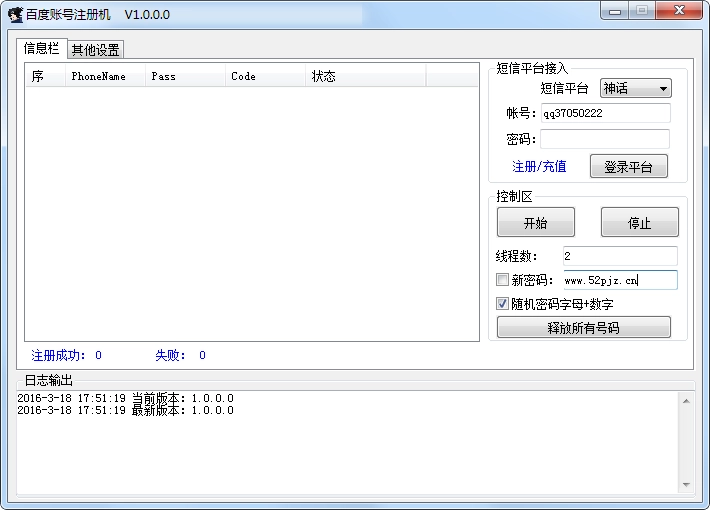Image resolution: width=710 pixels, height=510 pixels.
Task: Focus the 帐号 input field
Action: pos(605,113)
